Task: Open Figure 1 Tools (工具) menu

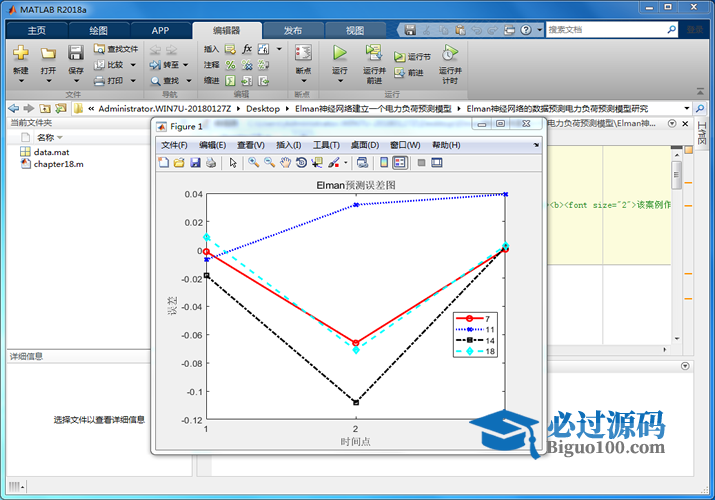Action: tap(326, 145)
